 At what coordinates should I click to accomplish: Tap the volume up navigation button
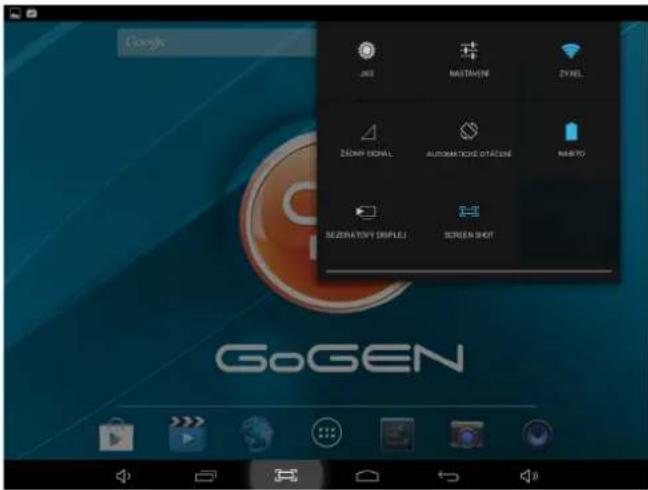[529, 476]
